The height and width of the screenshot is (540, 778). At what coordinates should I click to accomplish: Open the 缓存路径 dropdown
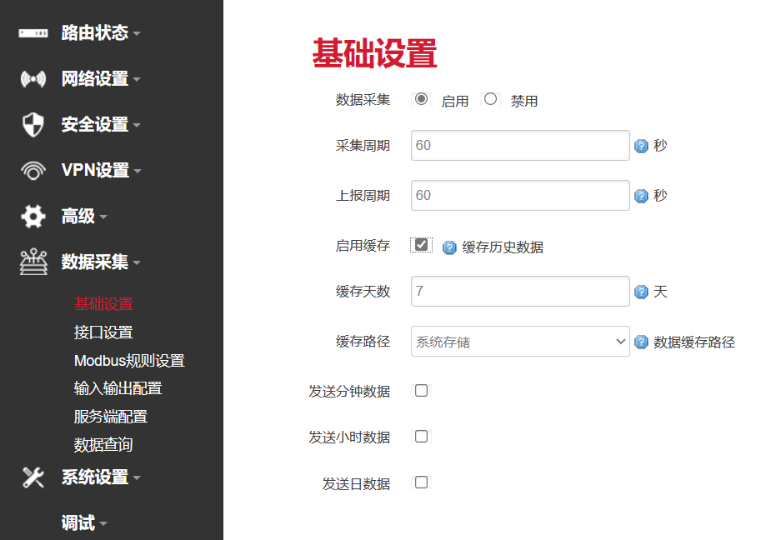point(520,342)
